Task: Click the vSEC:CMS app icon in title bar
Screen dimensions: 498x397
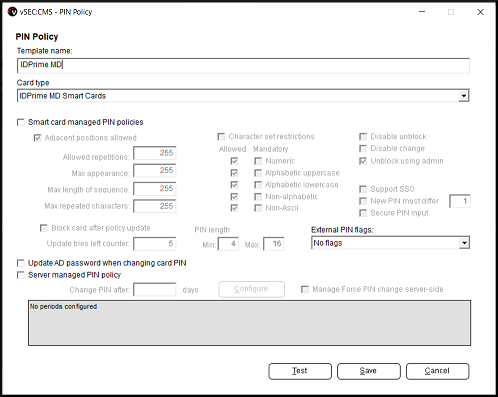Action: click(x=12, y=12)
